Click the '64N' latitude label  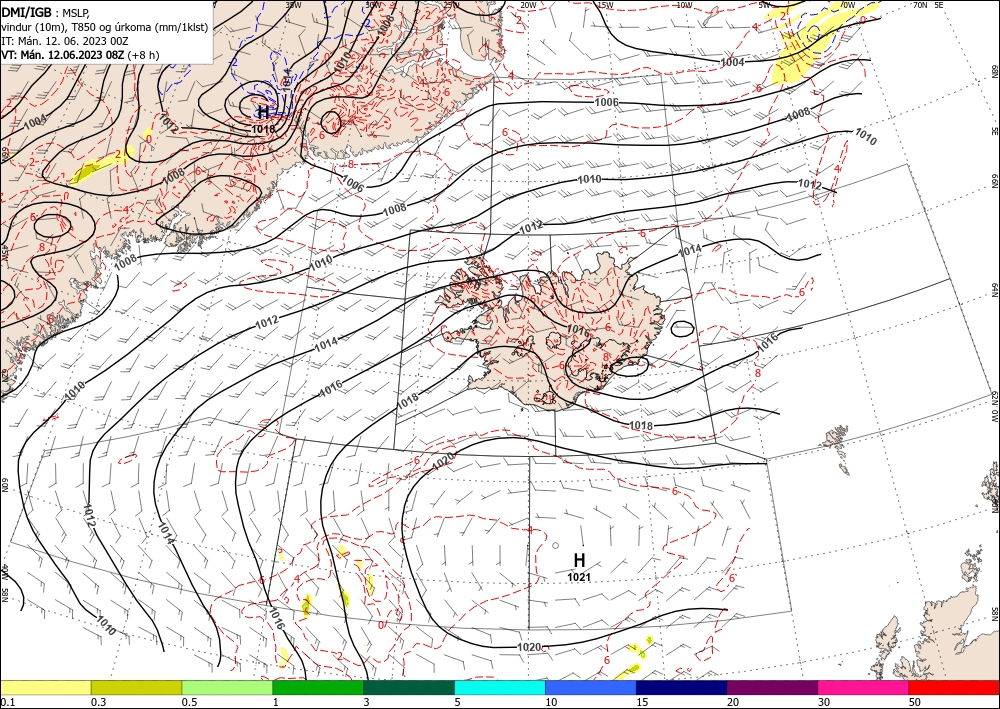click(x=994, y=289)
